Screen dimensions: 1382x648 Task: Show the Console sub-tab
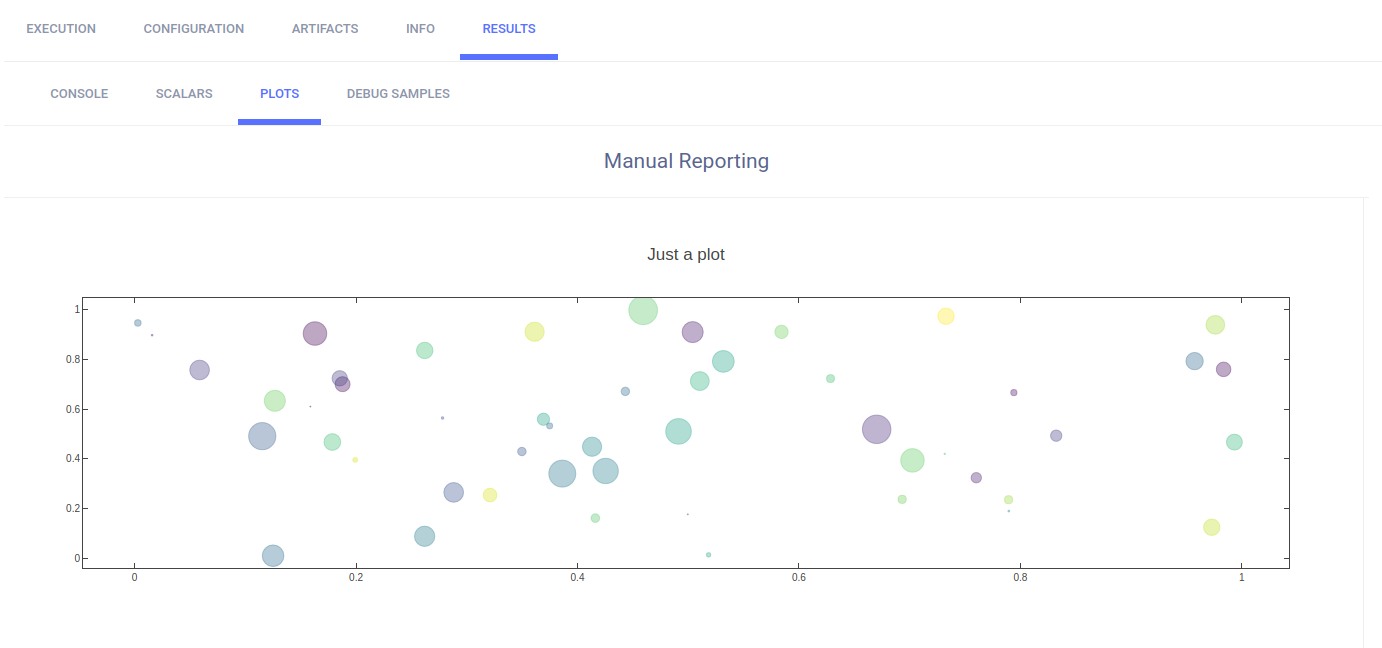tap(79, 94)
